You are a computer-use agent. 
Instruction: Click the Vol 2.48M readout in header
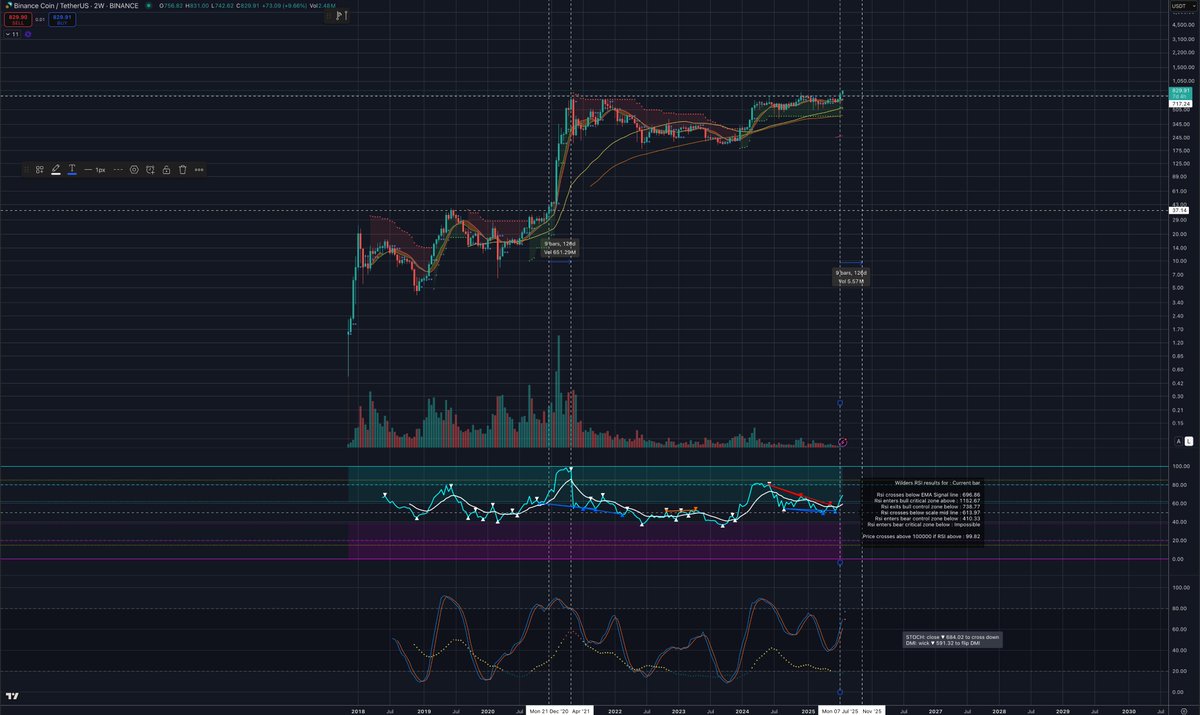[x=322, y=6]
